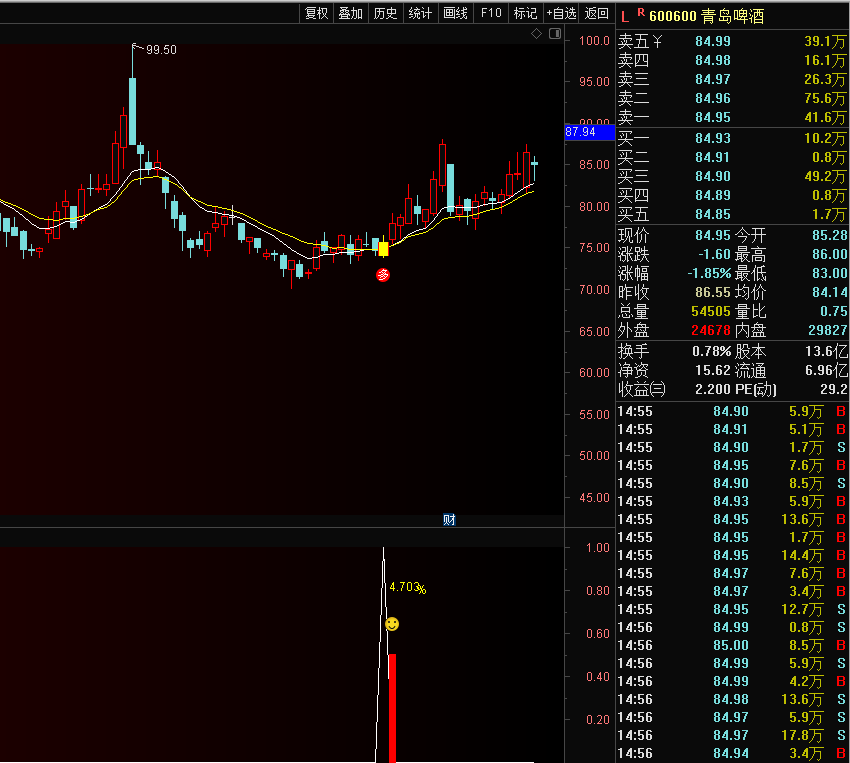The width and height of the screenshot is (850, 763).
Task: Click the 股本 value 13.6亿
Action: (x=826, y=351)
